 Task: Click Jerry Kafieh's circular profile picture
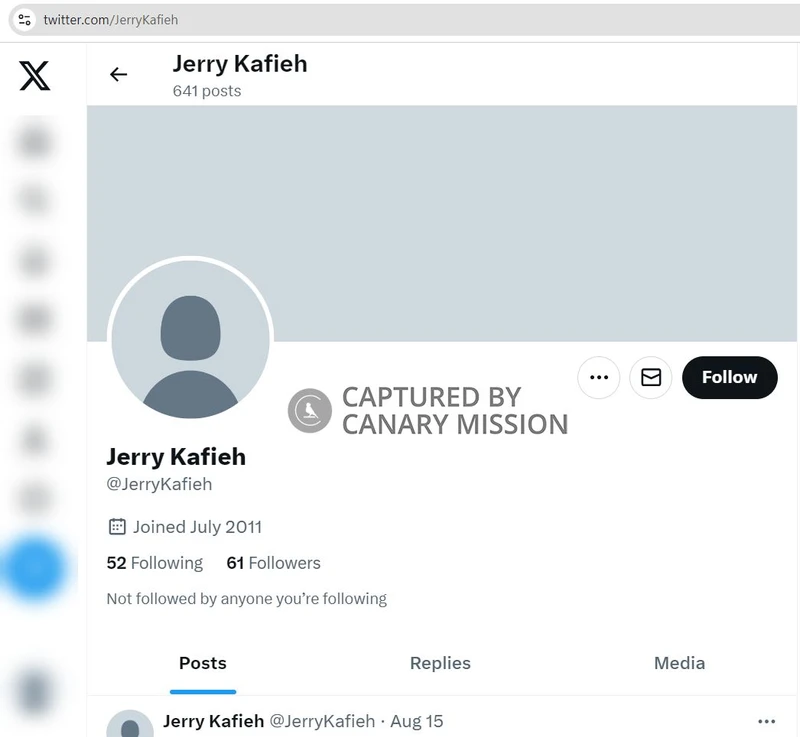tap(190, 340)
